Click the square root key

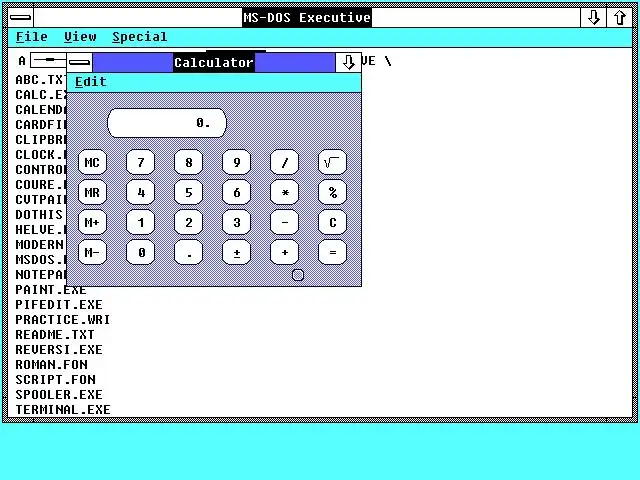point(332,162)
